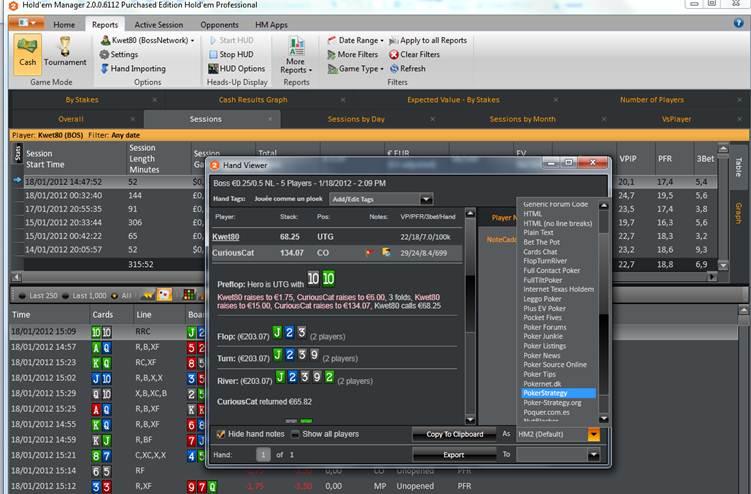This screenshot has height=494, width=751.
Task: Click the card-face icon in hand list toolbar
Action: 164,295
